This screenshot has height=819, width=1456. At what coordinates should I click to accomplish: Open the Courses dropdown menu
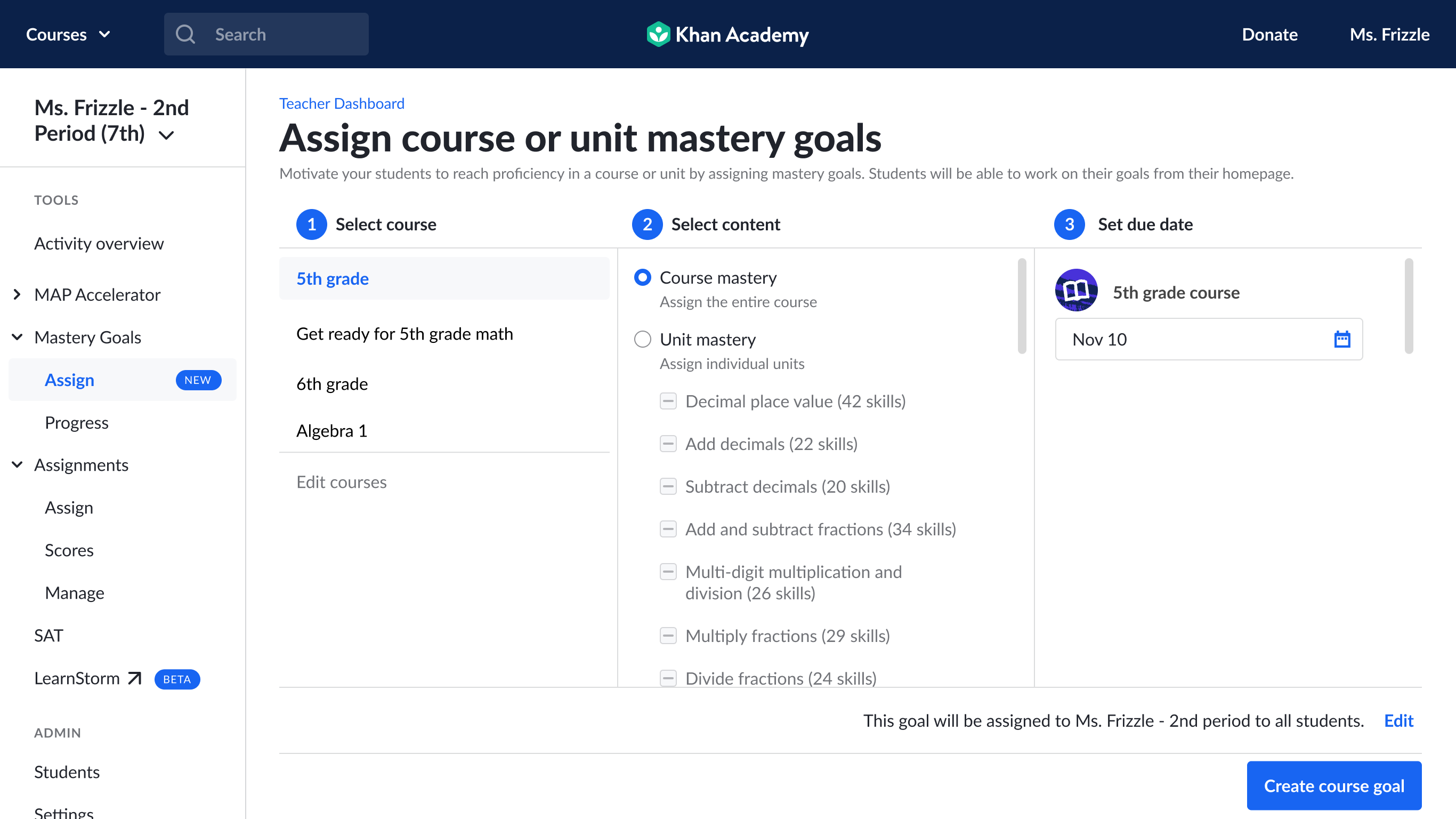pyautogui.click(x=68, y=35)
